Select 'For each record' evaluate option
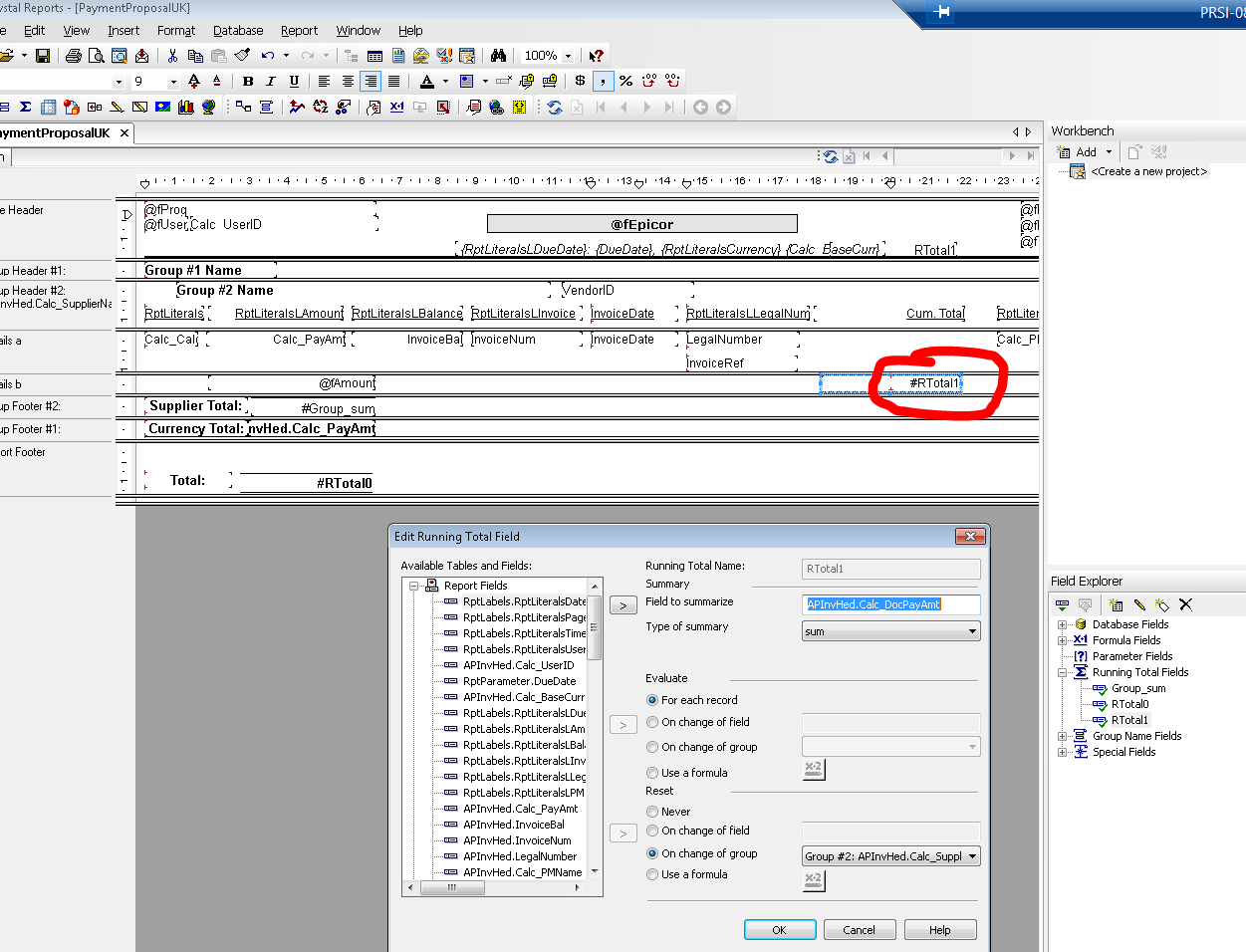 [652, 700]
